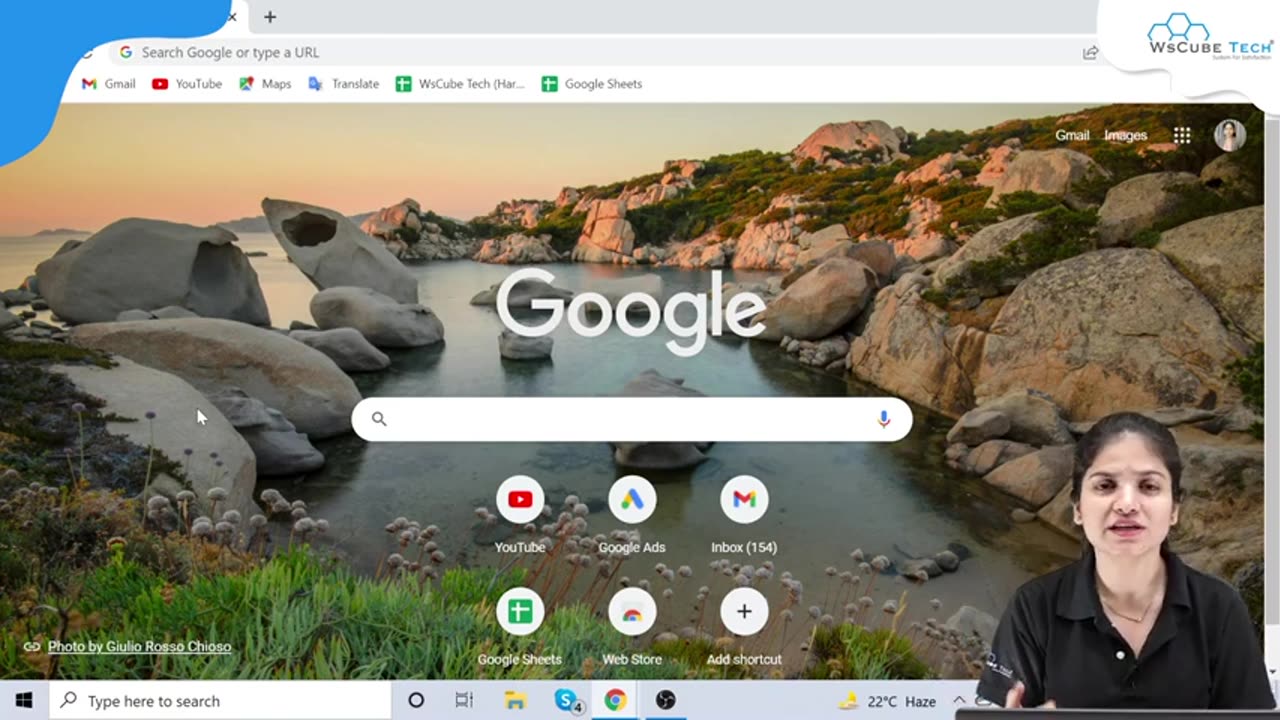Open Cortana circle icon on taskbar
This screenshot has height=720, width=1280.
(x=416, y=701)
